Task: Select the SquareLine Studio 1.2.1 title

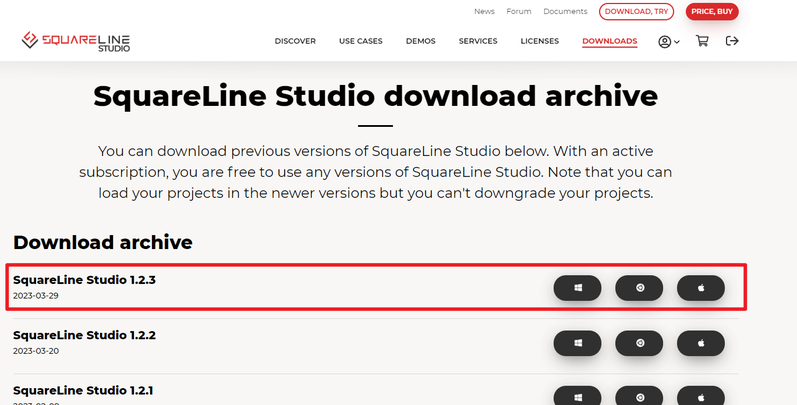Action: coord(83,391)
